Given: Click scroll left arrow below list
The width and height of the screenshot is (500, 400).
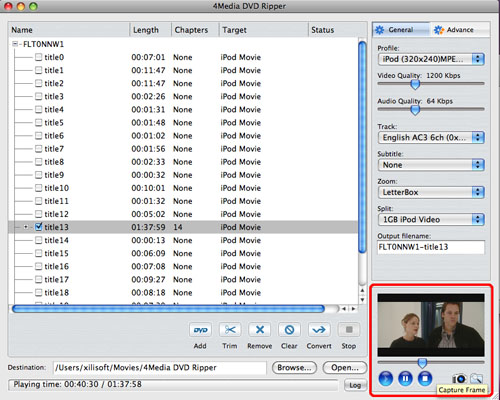Looking at the screenshot, I should (344, 309).
